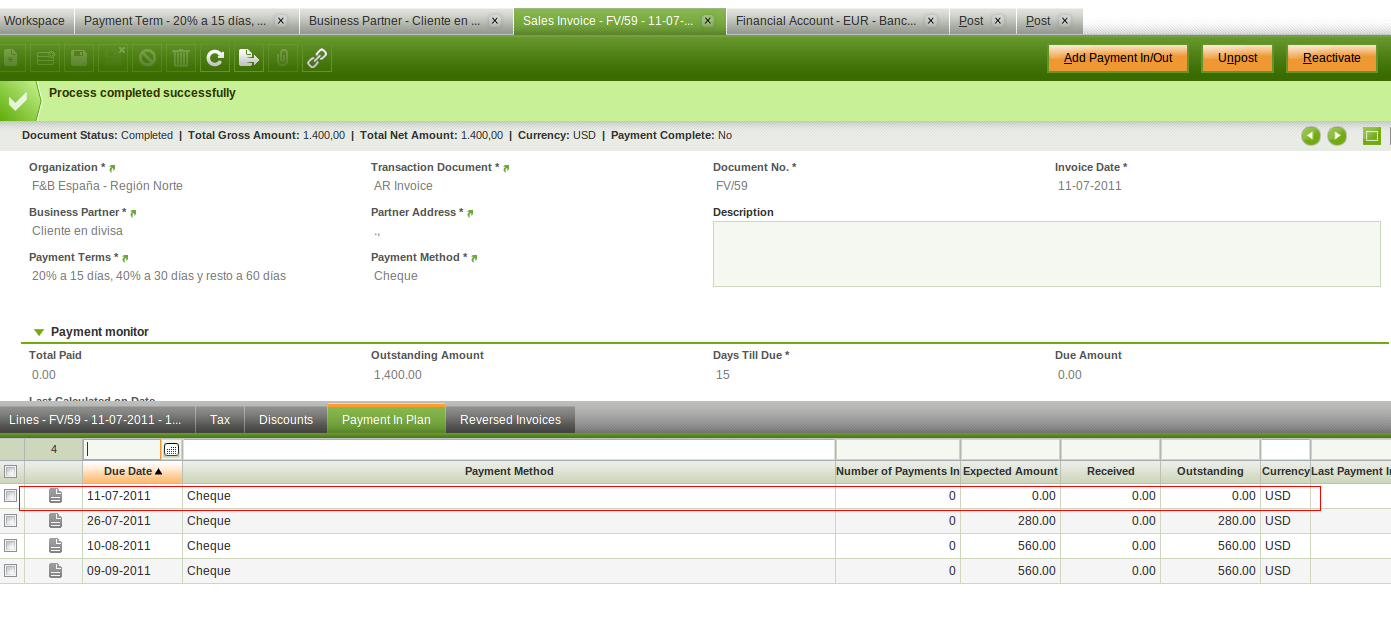Click the chain link toolbar icon
The height and width of the screenshot is (617, 1391).
click(x=317, y=58)
